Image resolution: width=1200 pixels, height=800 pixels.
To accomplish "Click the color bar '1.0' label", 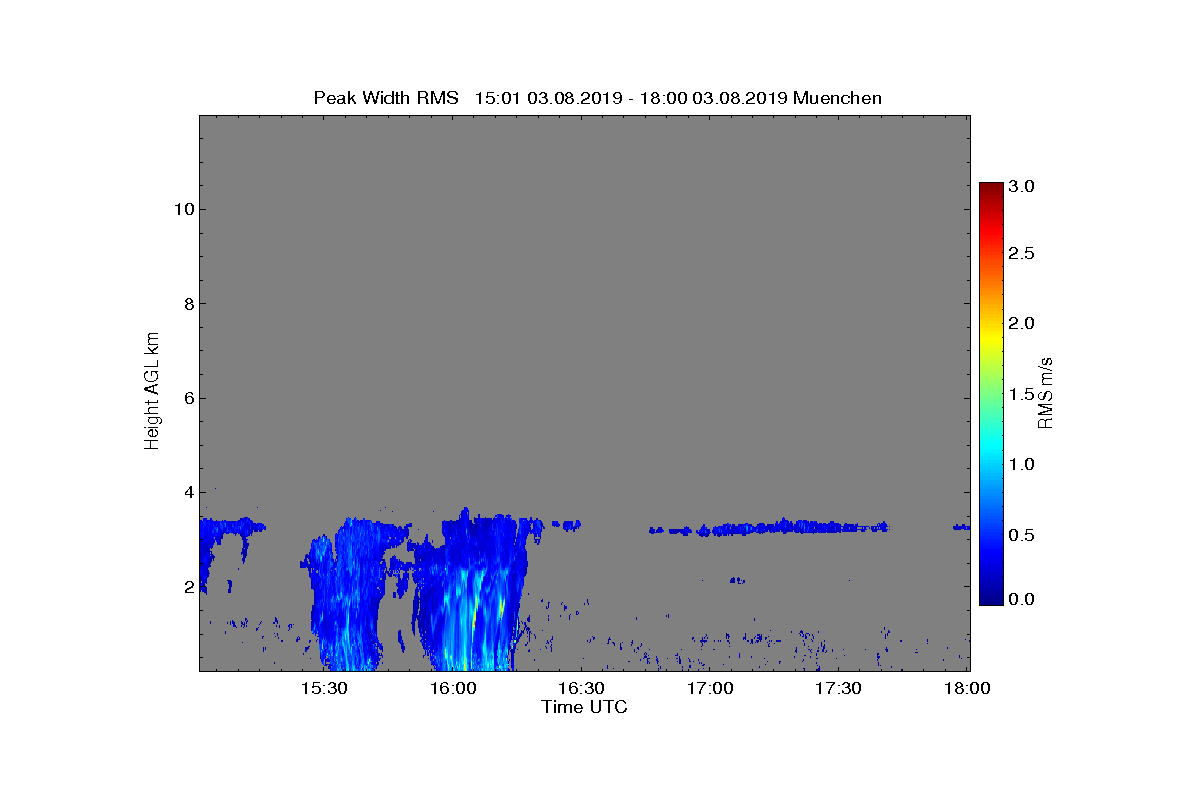I will click(x=1021, y=464).
